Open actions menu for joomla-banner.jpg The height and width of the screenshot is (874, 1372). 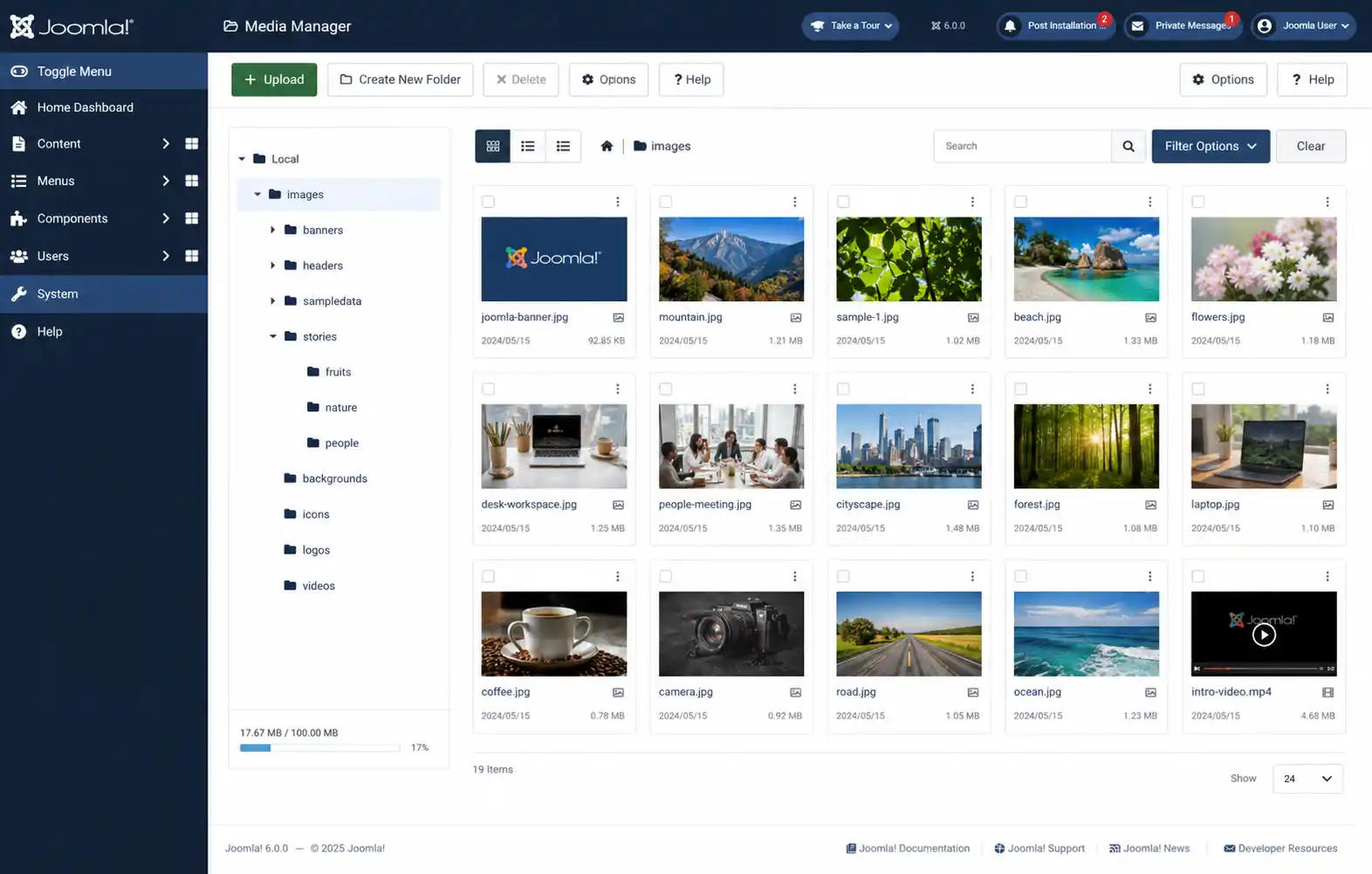click(x=618, y=202)
